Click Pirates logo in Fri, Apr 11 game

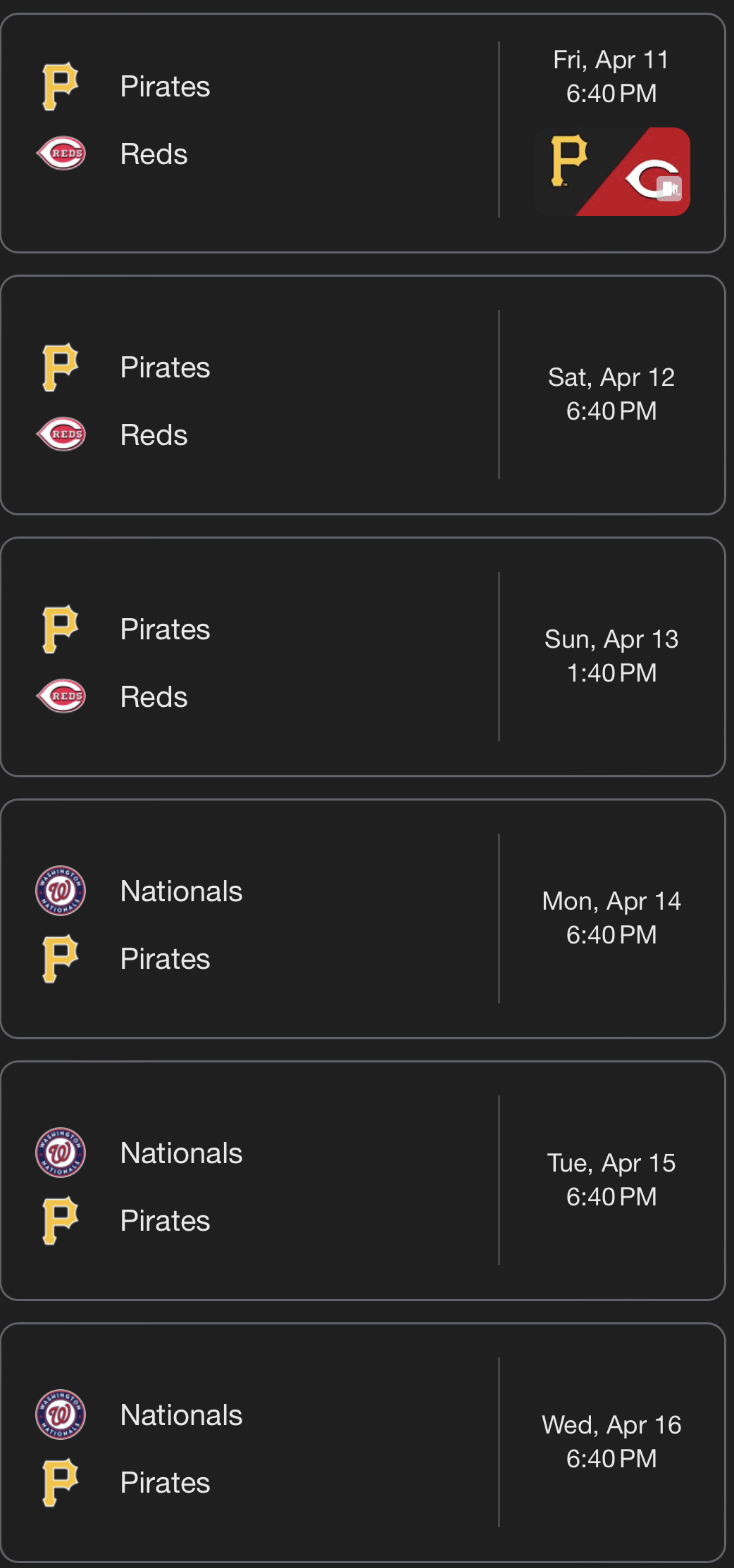pos(61,87)
